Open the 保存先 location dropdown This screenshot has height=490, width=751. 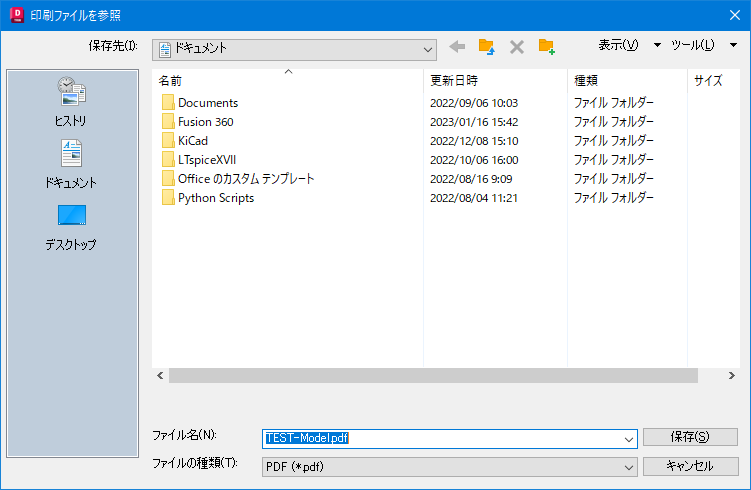pyautogui.click(x=294, y=49)
